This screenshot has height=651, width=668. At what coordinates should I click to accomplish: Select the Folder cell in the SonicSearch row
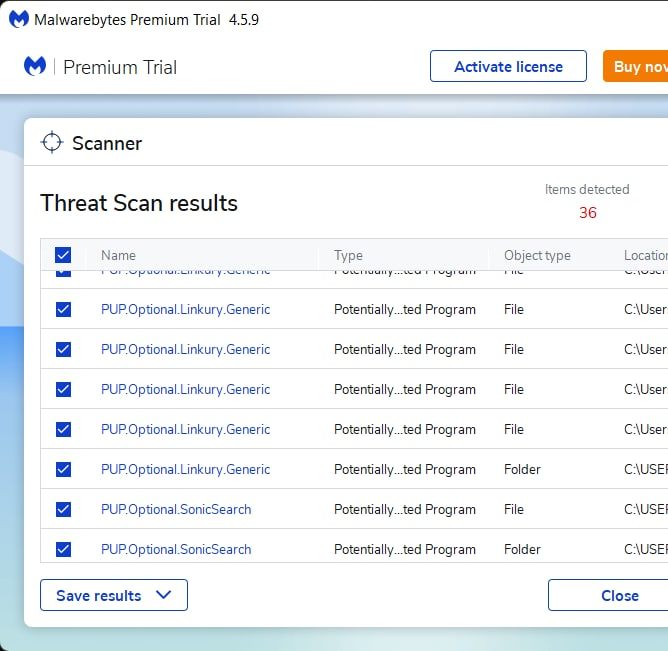[522, 549]
